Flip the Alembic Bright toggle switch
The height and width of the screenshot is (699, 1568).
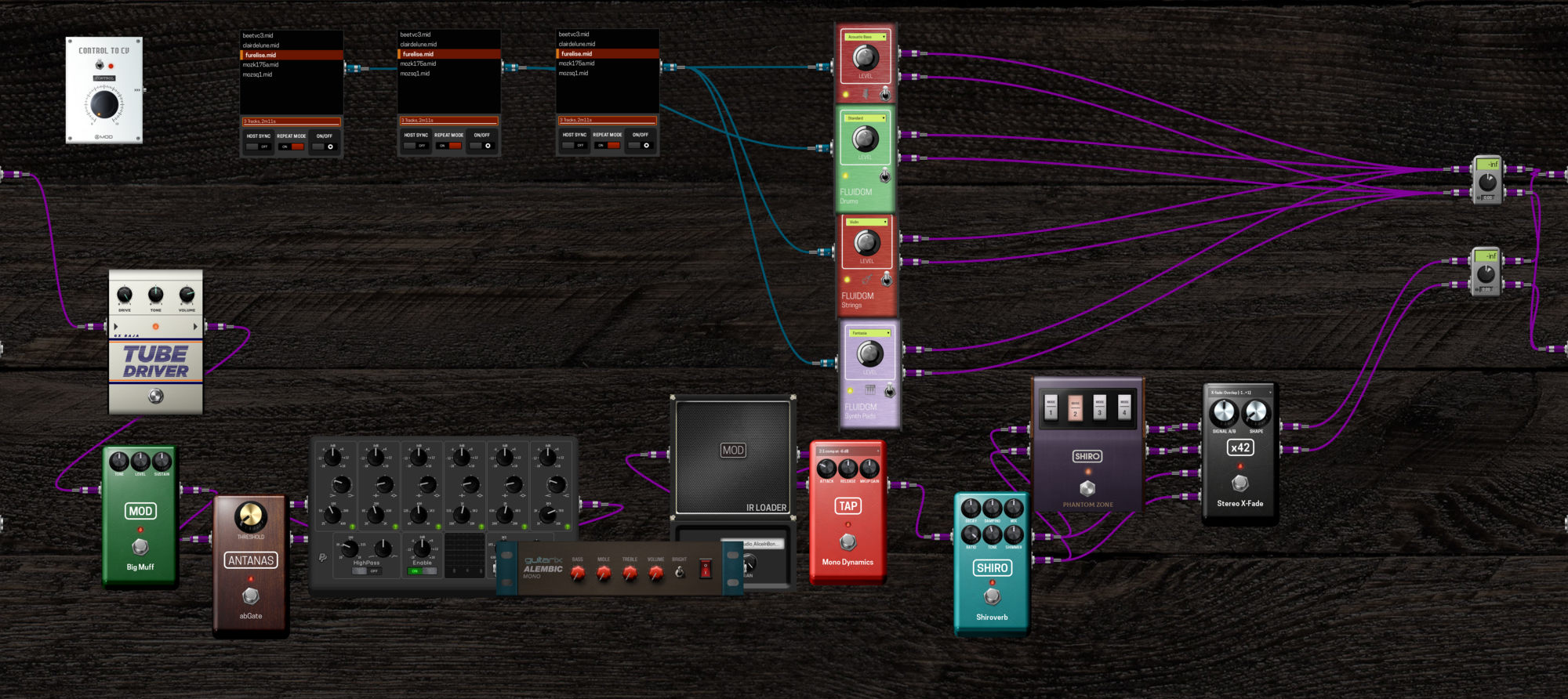(x=680, y=572)
